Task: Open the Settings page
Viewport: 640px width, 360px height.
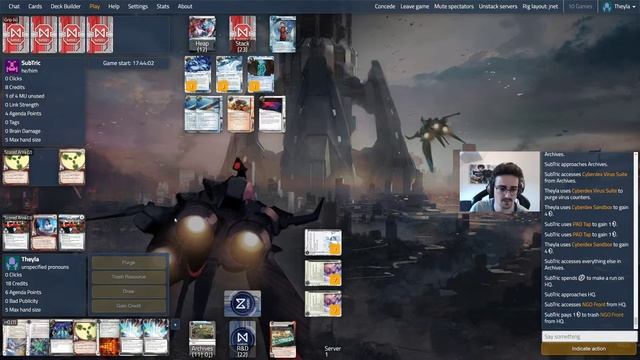Action: click(x=138, y=7)
